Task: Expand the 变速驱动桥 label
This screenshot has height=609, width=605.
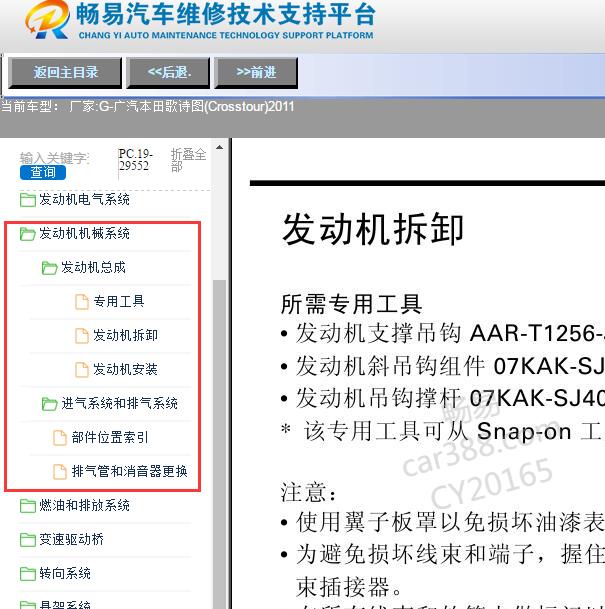Action: tap(71, 539)
